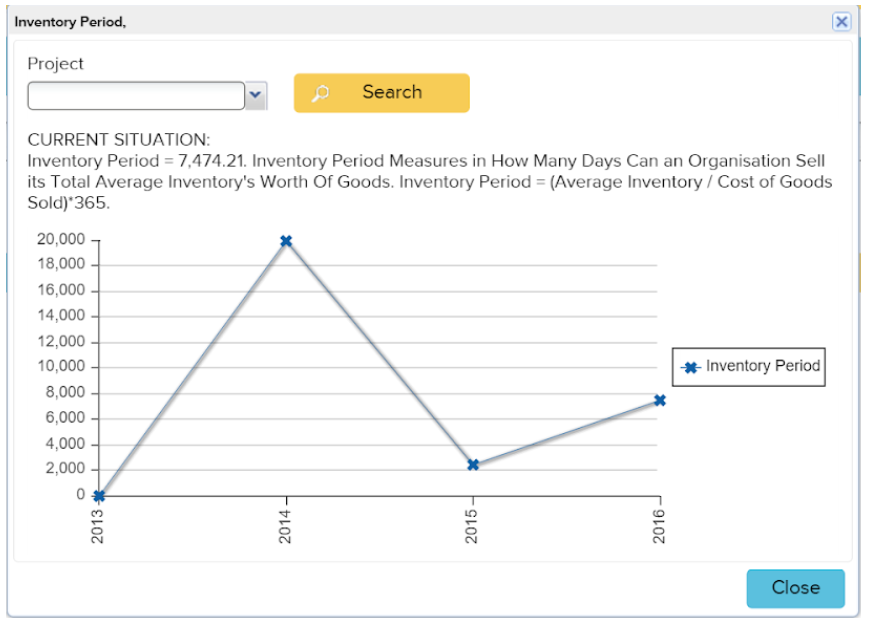Screen dimensions: 869x627
Task: Click the Project field dropdown chevron
Action: pos(257,95)
